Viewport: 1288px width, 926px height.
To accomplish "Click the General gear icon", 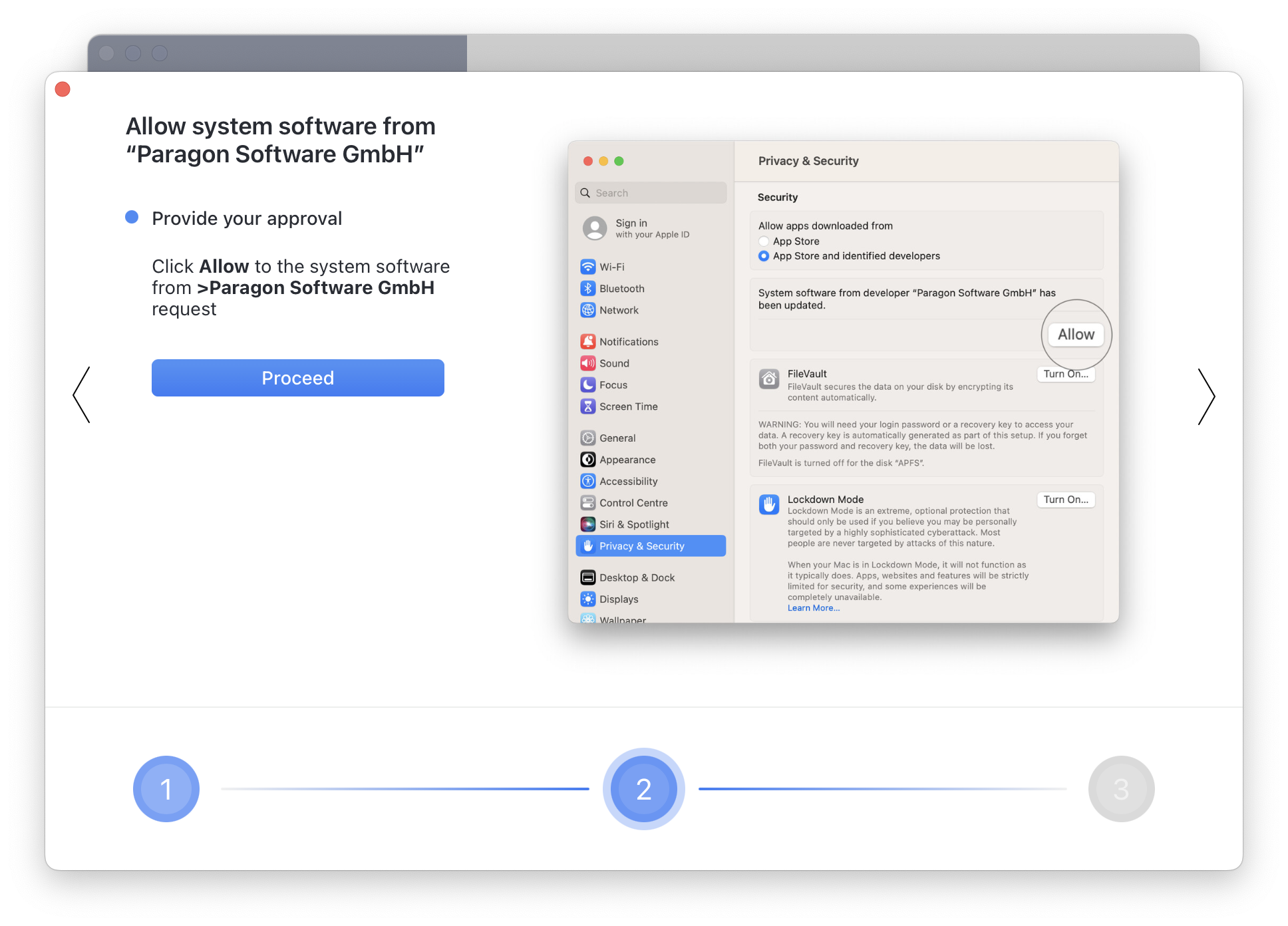I will 588,438.
